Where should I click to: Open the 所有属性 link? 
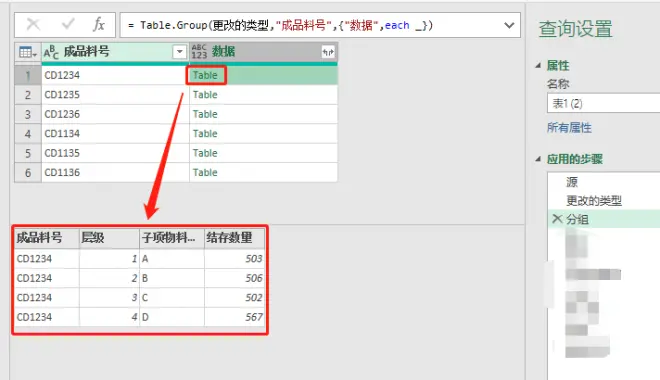click(x=569, y=128)
